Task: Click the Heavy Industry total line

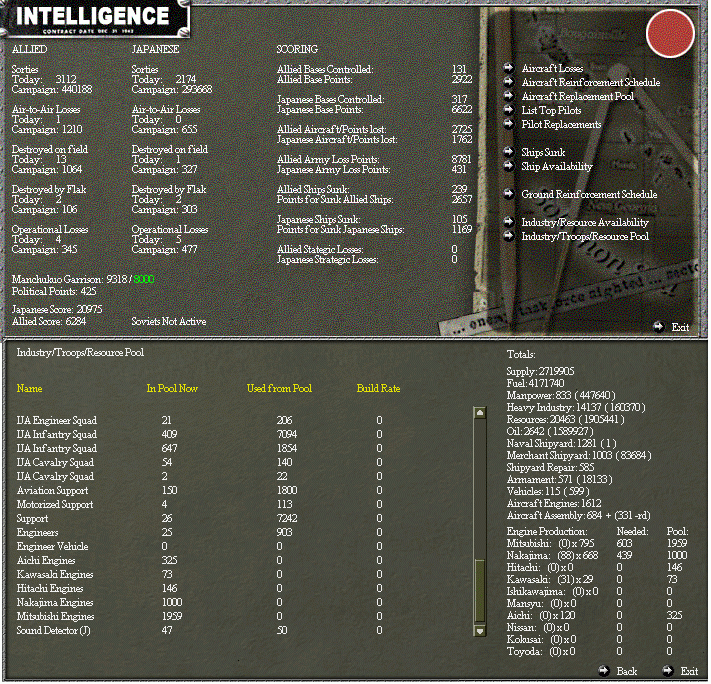Action: point(576,407)
